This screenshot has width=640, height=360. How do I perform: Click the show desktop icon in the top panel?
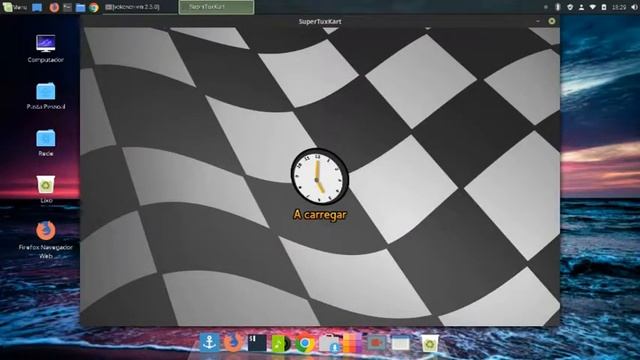(x=37, y=7)
